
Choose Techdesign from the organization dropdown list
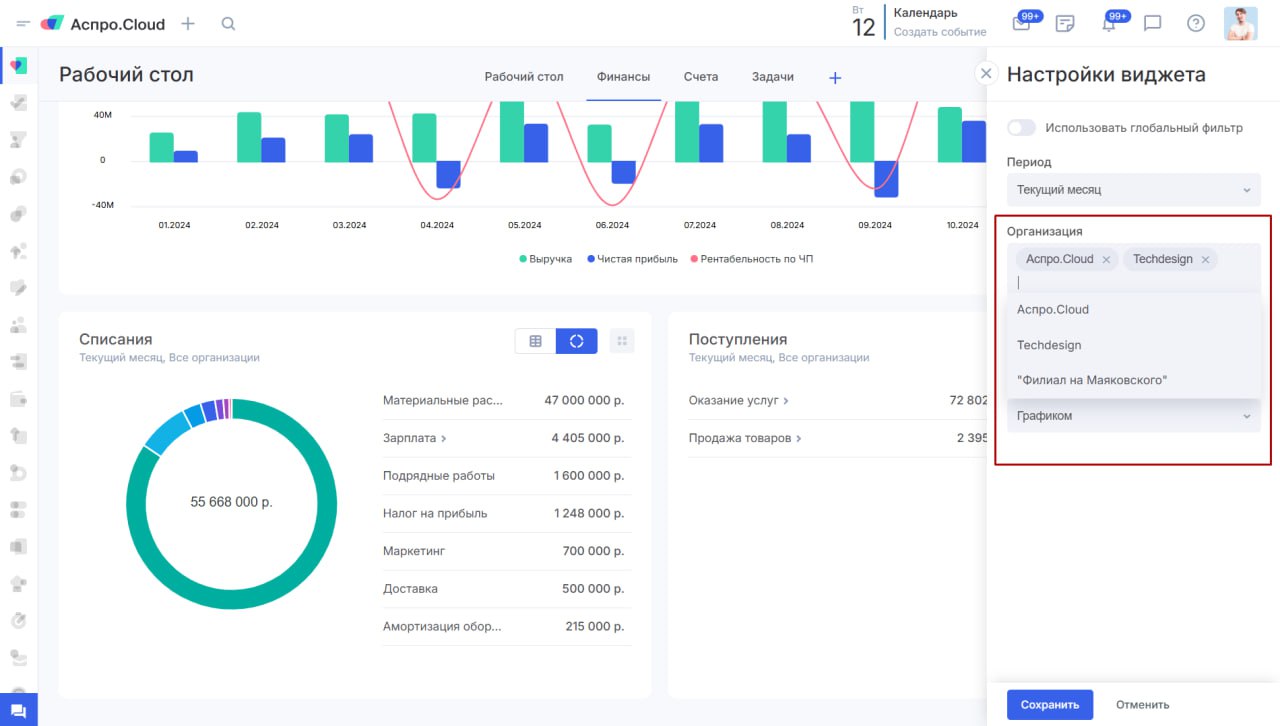coord(1134,345)
